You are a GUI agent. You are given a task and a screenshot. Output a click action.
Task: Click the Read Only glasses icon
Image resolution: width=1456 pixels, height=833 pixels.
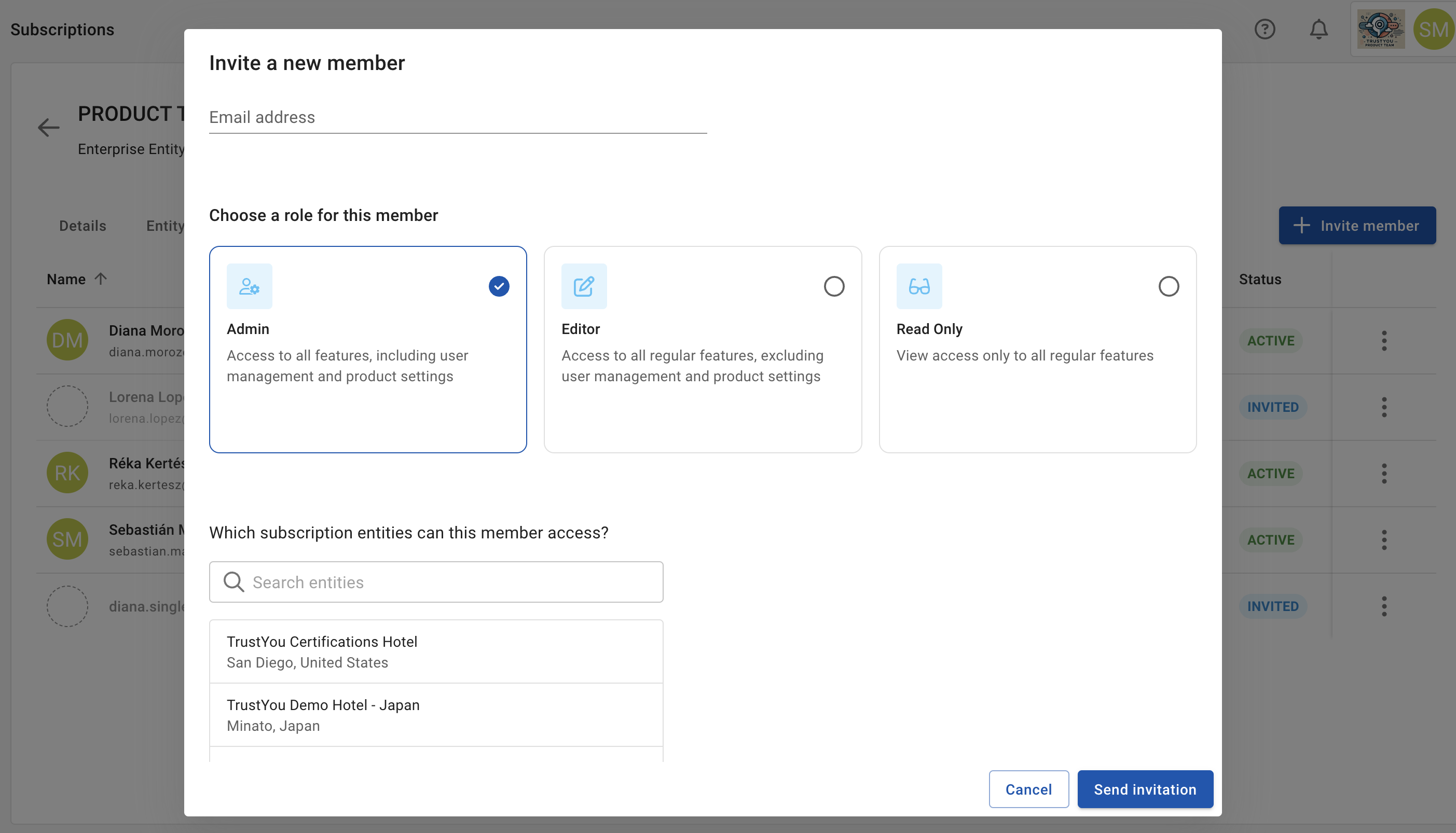919,286
